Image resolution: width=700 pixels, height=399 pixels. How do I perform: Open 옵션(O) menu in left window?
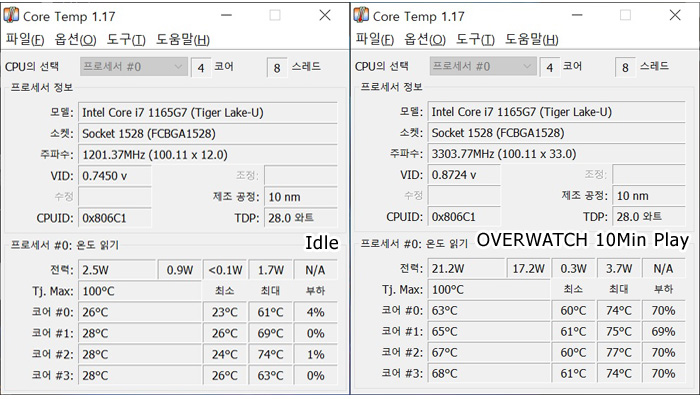[75, 39]
